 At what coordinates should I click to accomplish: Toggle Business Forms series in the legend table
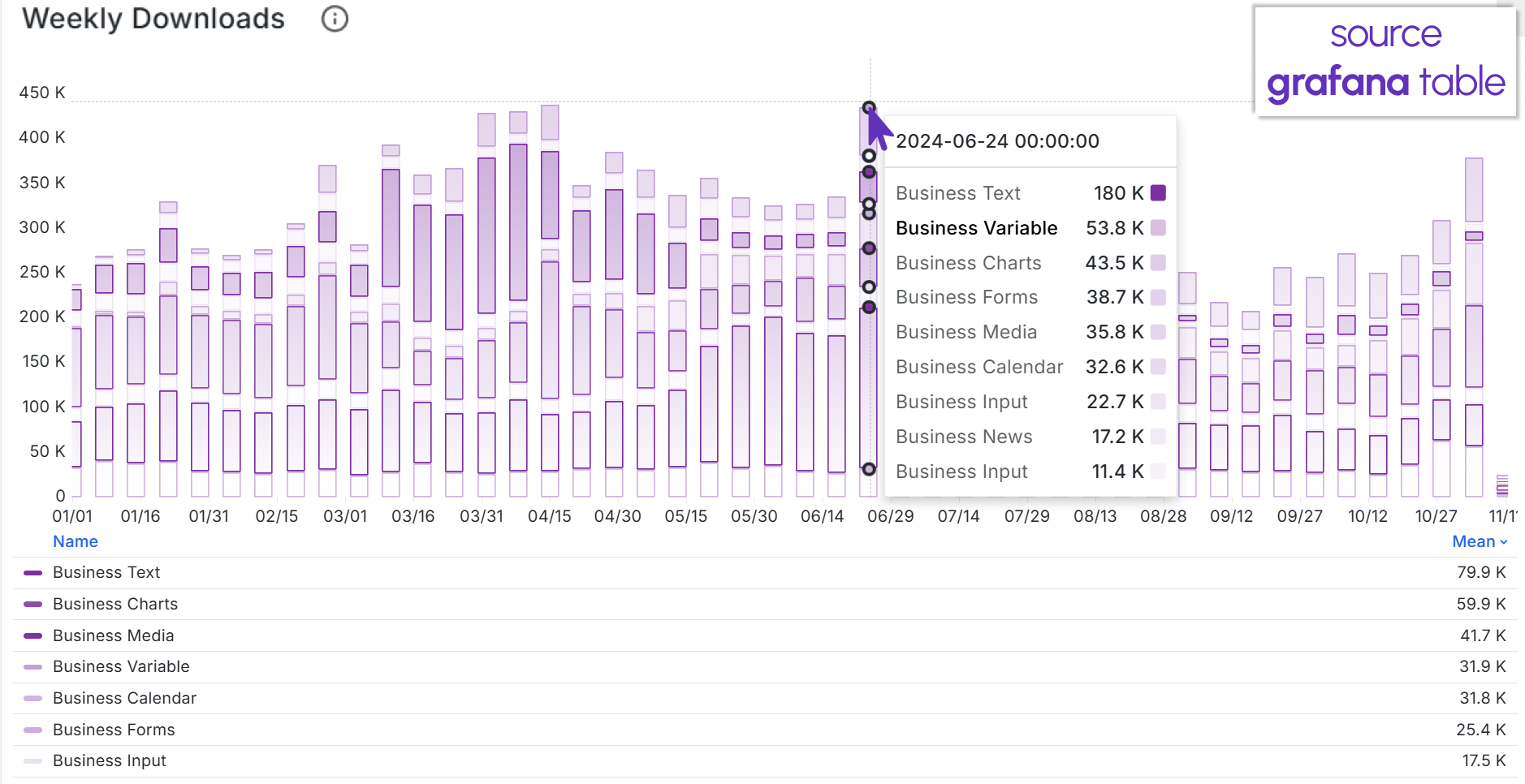pyautogui.click(x=114, y=730)
